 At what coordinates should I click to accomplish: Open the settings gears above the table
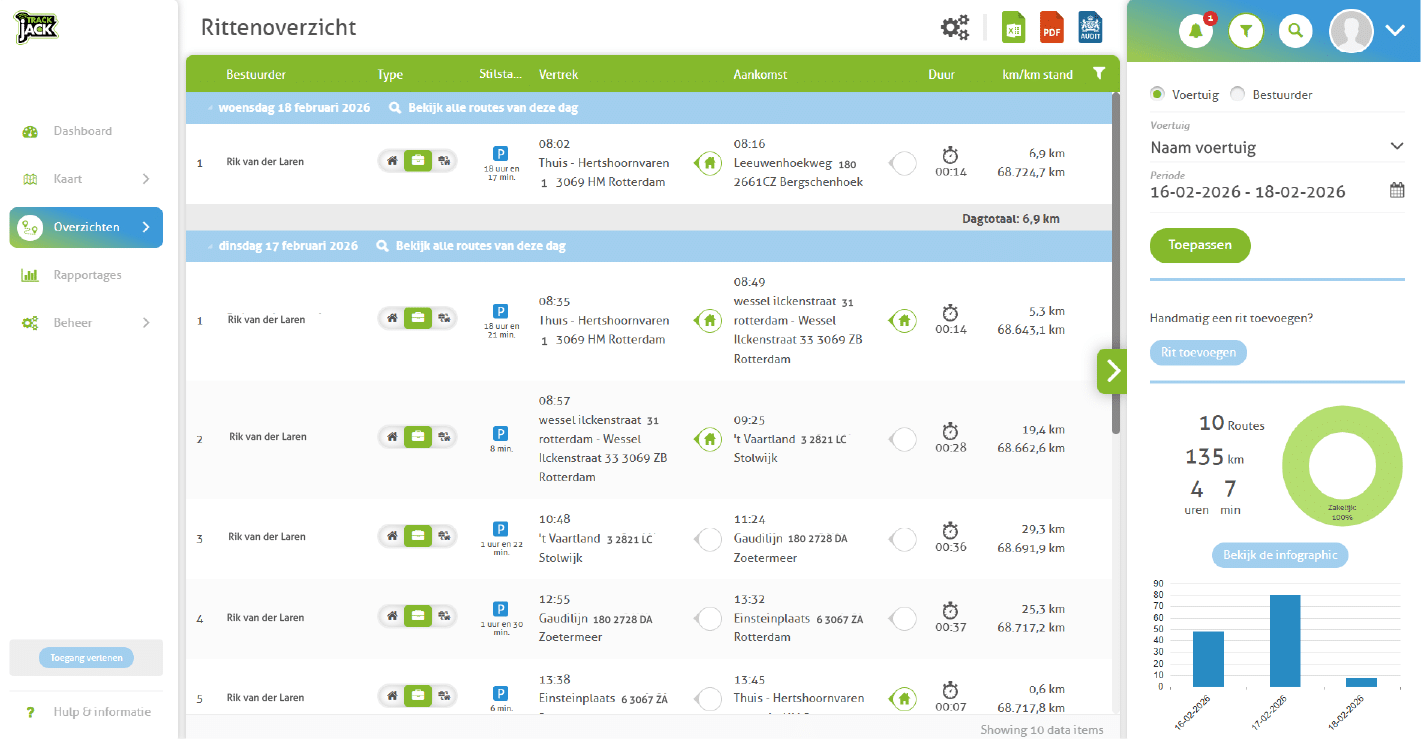click(x=955, y=27)
